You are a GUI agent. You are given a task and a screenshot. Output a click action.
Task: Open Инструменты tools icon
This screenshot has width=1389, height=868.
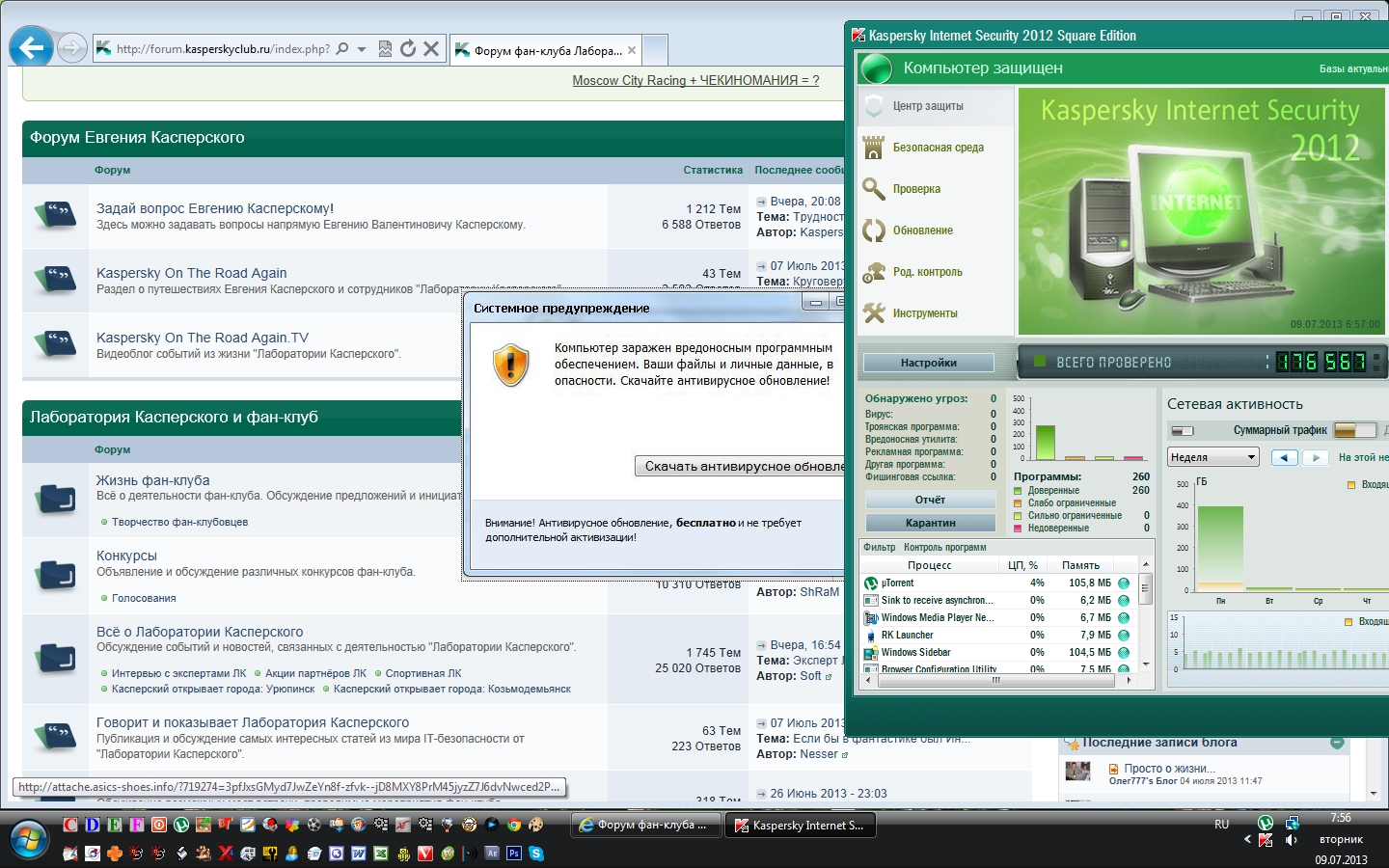(874, 313)
